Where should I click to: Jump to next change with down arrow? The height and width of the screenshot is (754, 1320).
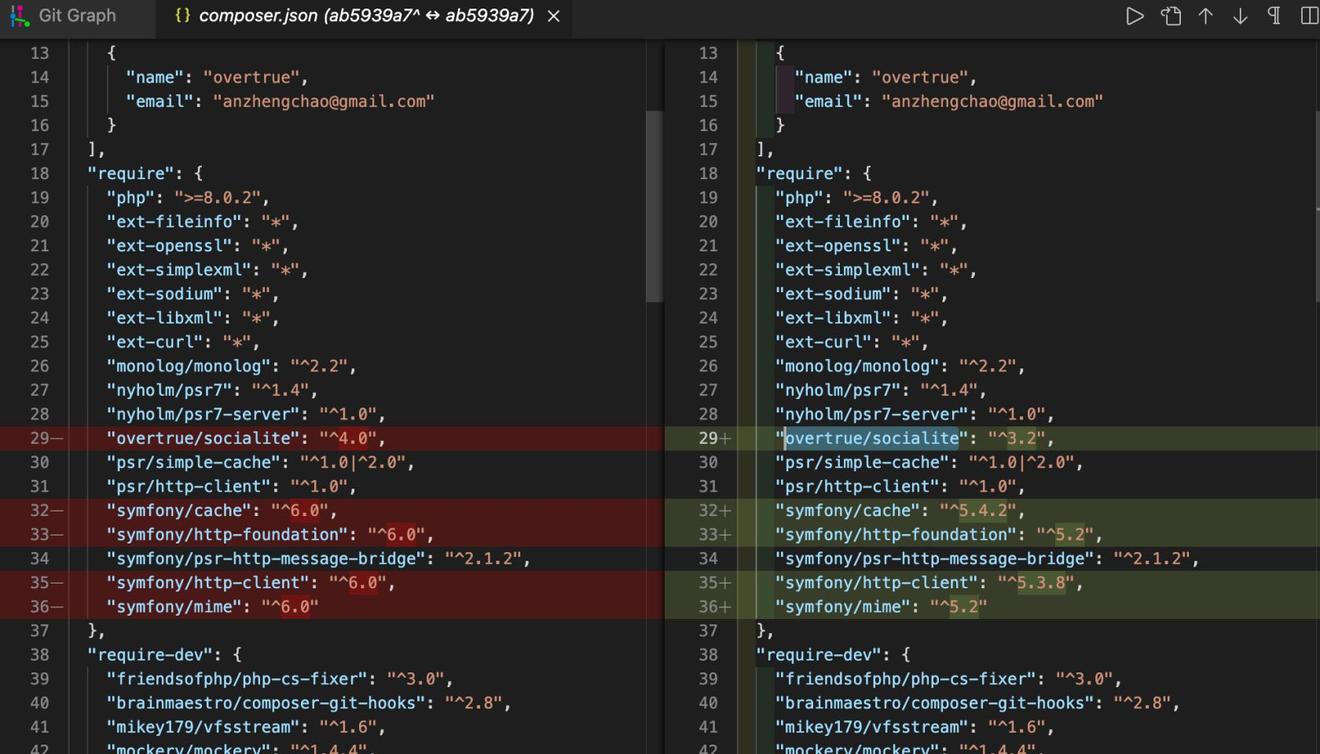click(1240, 16)
